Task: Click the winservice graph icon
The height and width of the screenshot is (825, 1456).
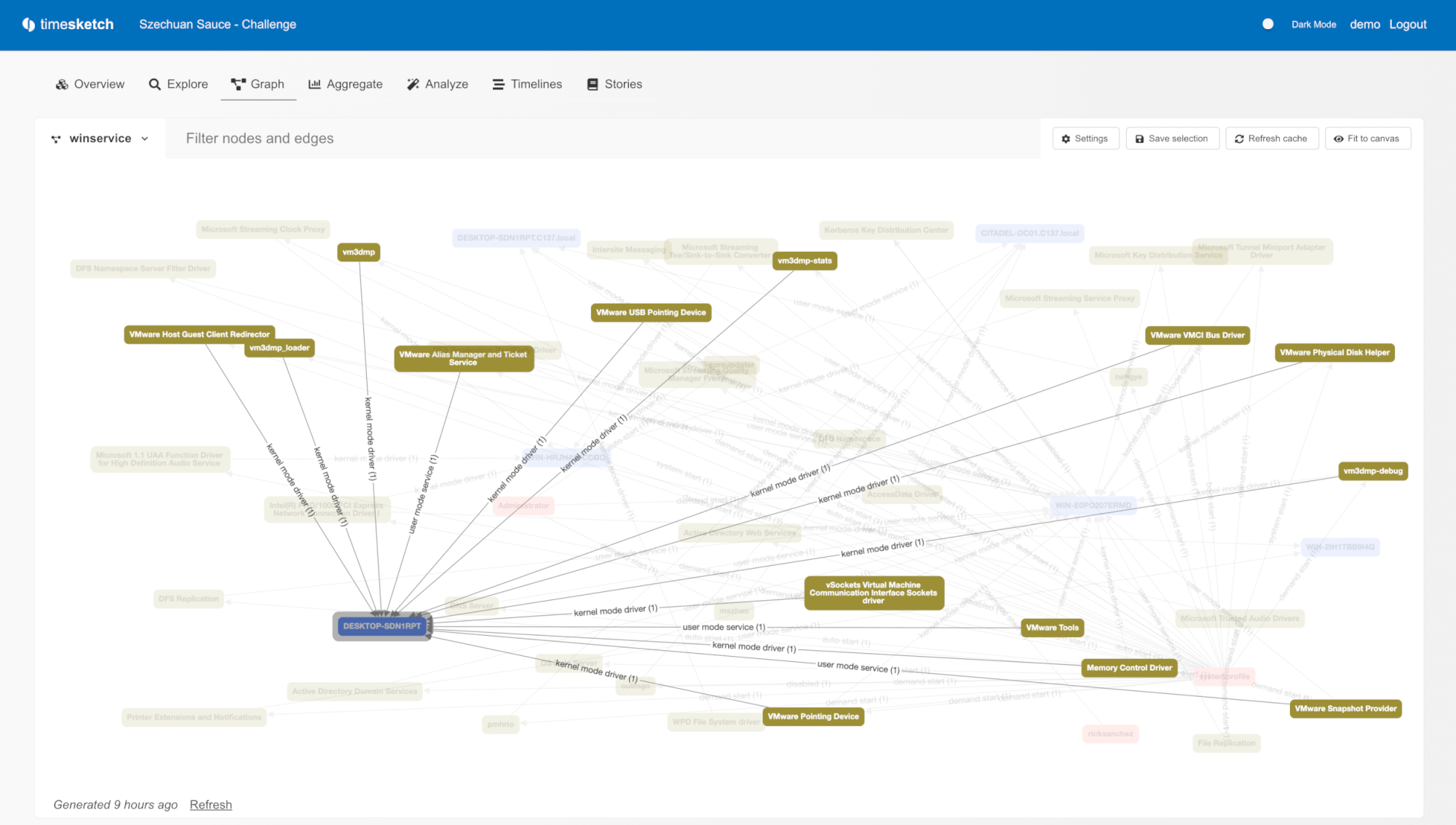Action: coord(56,139)
